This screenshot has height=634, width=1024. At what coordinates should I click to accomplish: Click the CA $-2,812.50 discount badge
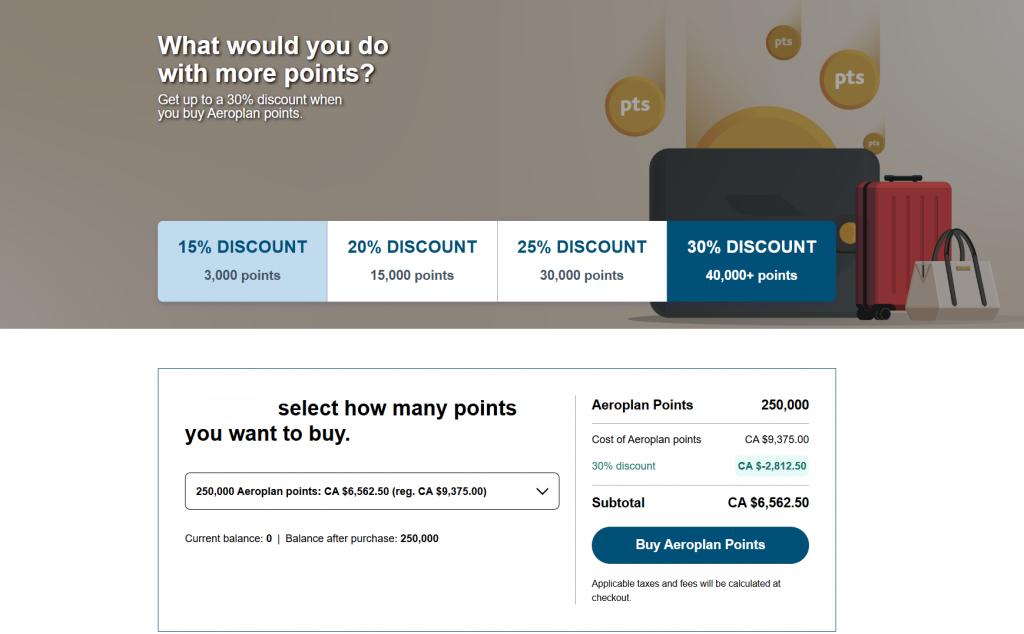tap(772, 466)
